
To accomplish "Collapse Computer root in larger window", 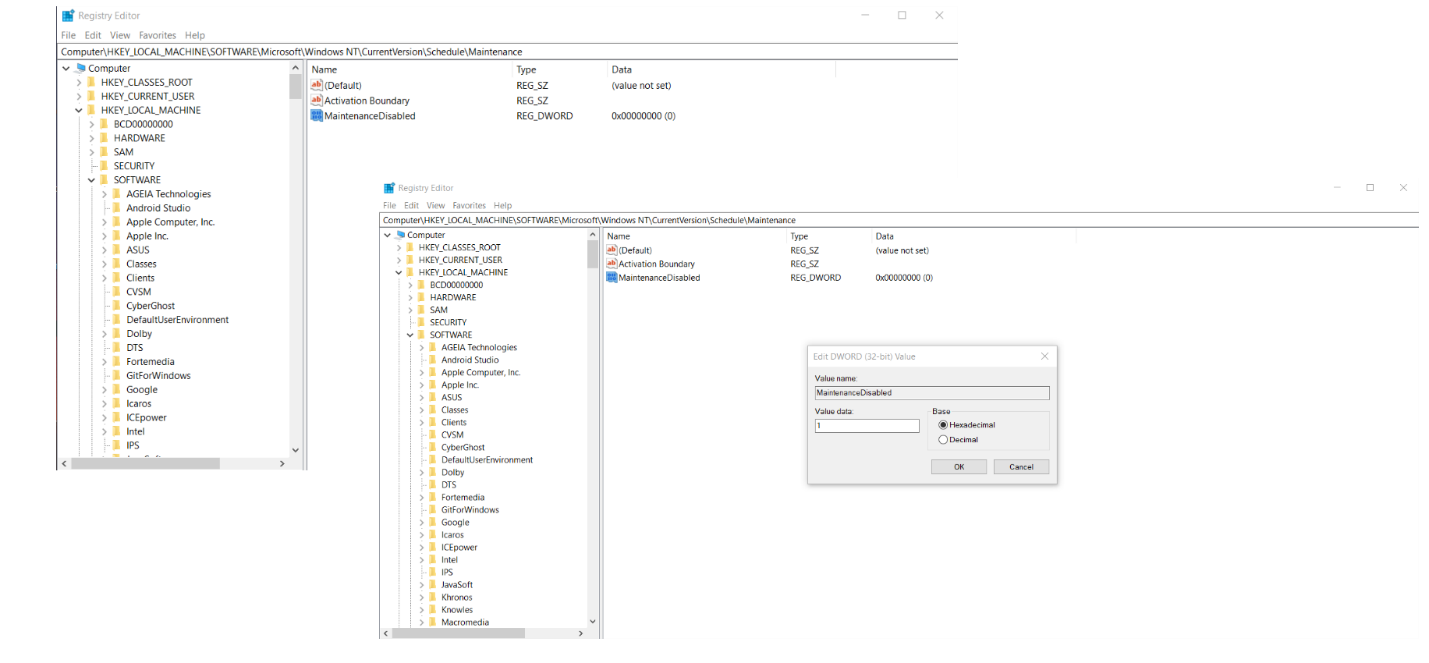I will [387, 235].
